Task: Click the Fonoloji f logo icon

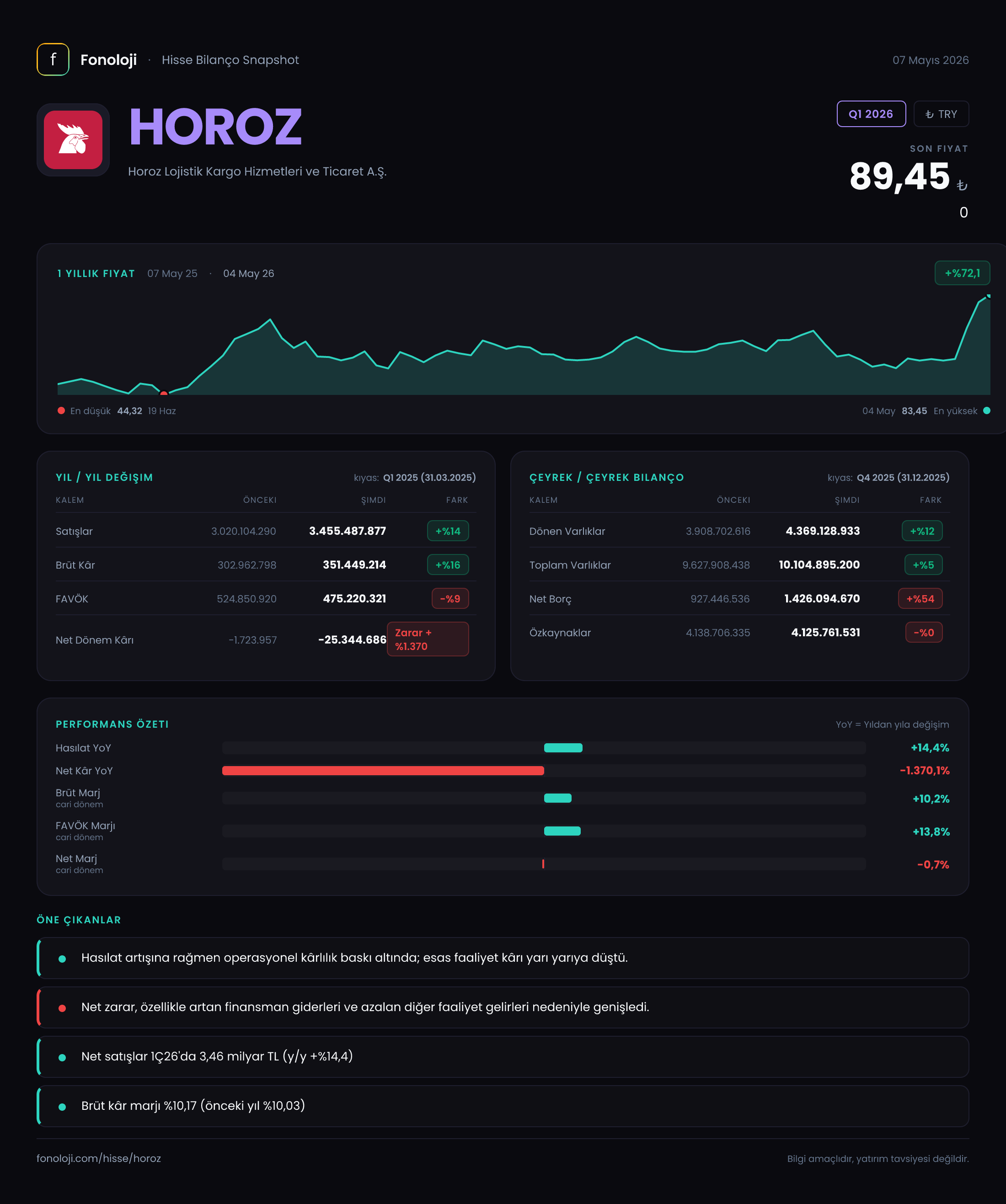Action: (x=53, y=59)
